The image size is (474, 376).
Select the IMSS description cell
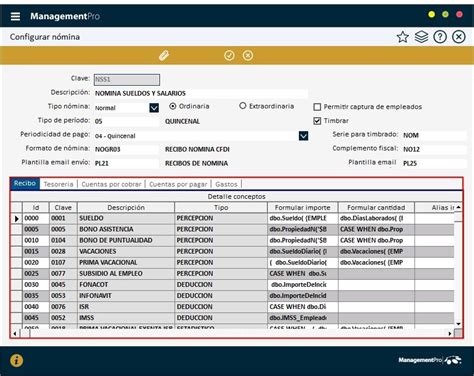(x=126, y=318)
